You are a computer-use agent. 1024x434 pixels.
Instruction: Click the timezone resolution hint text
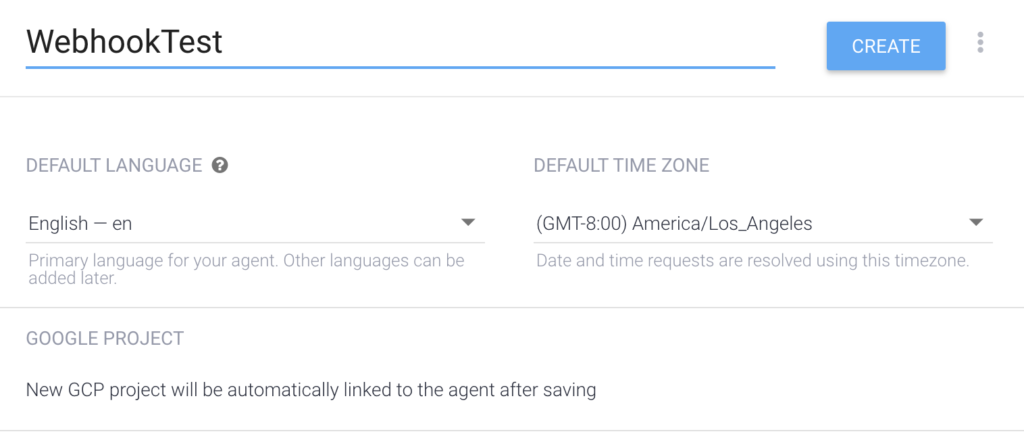point(752,261)
